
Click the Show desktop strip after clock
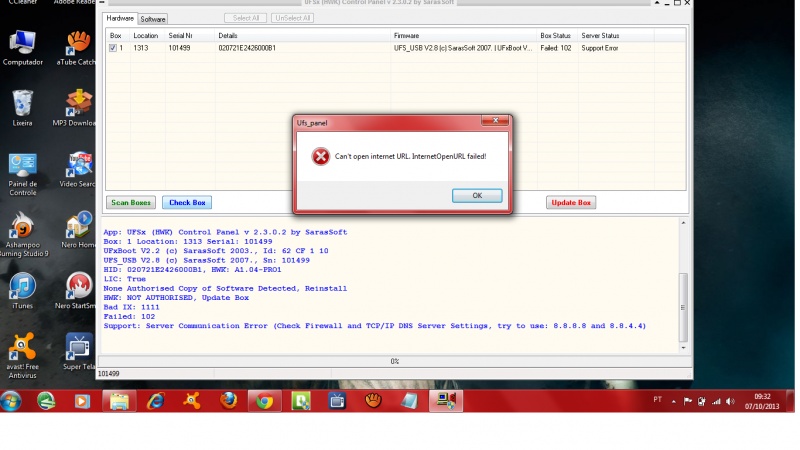790,401
